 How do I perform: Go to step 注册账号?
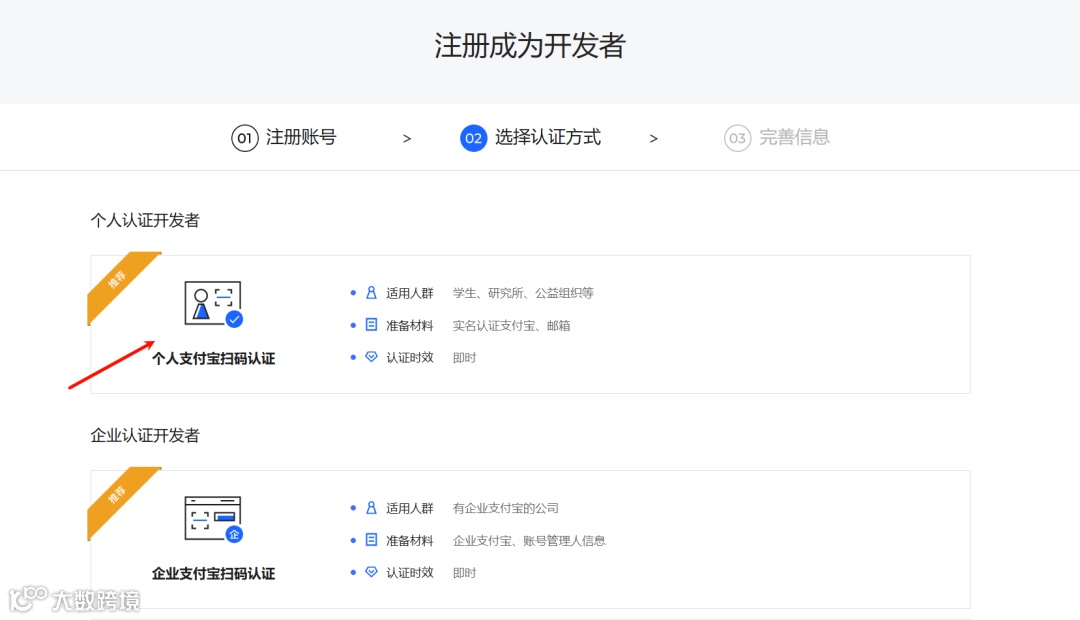click(301, 137)
